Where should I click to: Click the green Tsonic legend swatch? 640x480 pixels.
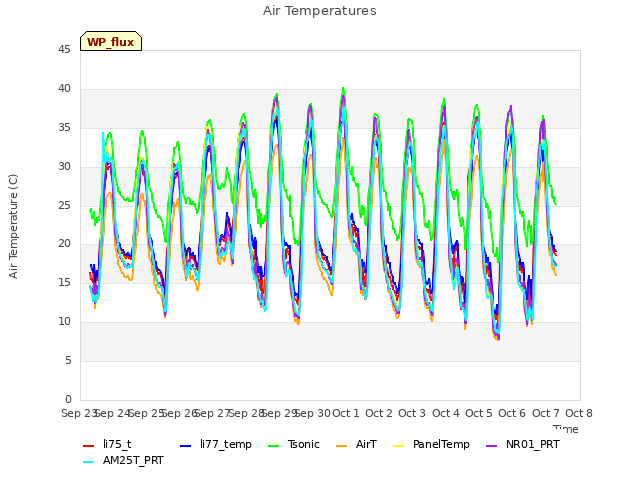coord(273,446)
